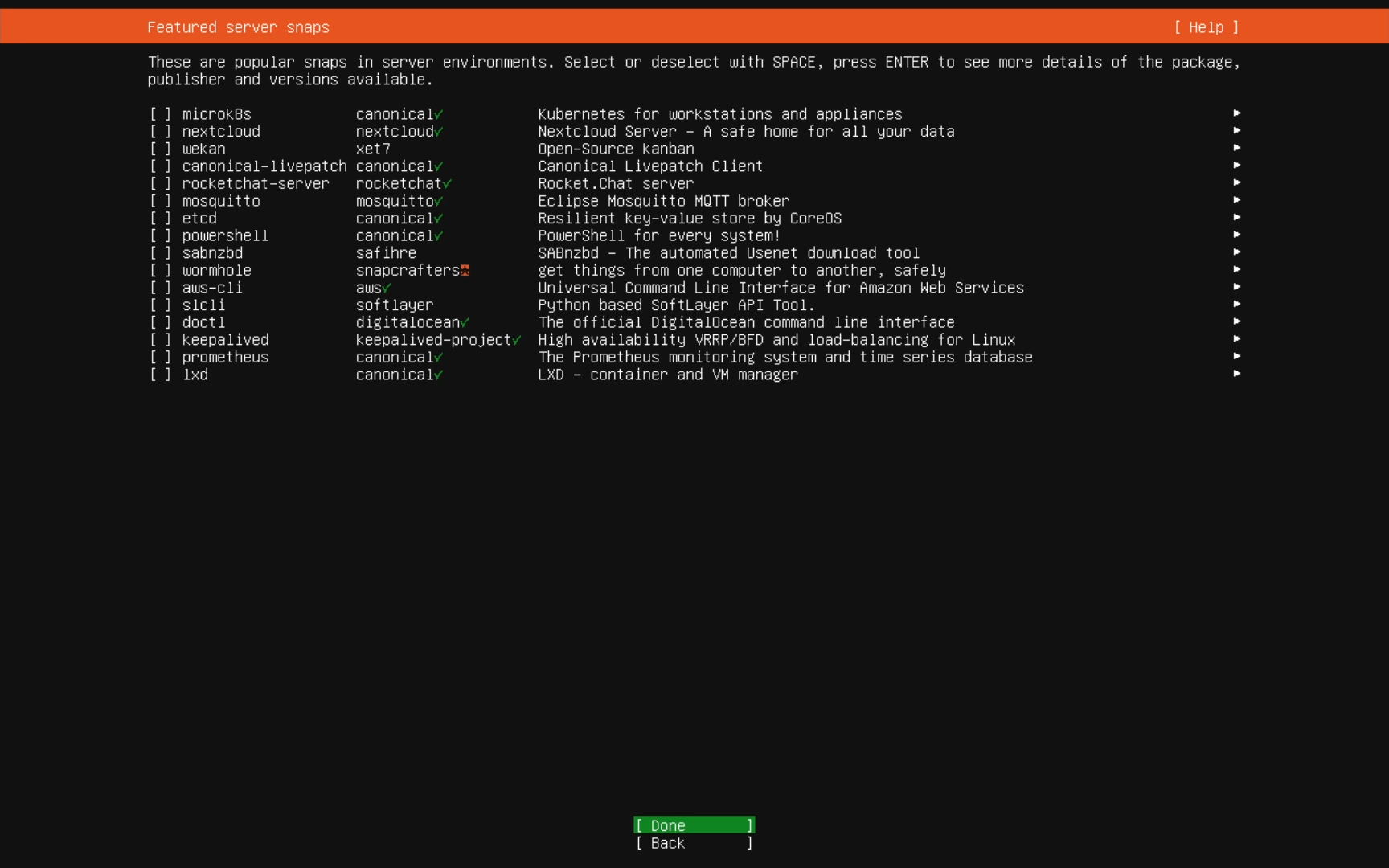Select the microk8s snap checkbox

click(160, 113)
